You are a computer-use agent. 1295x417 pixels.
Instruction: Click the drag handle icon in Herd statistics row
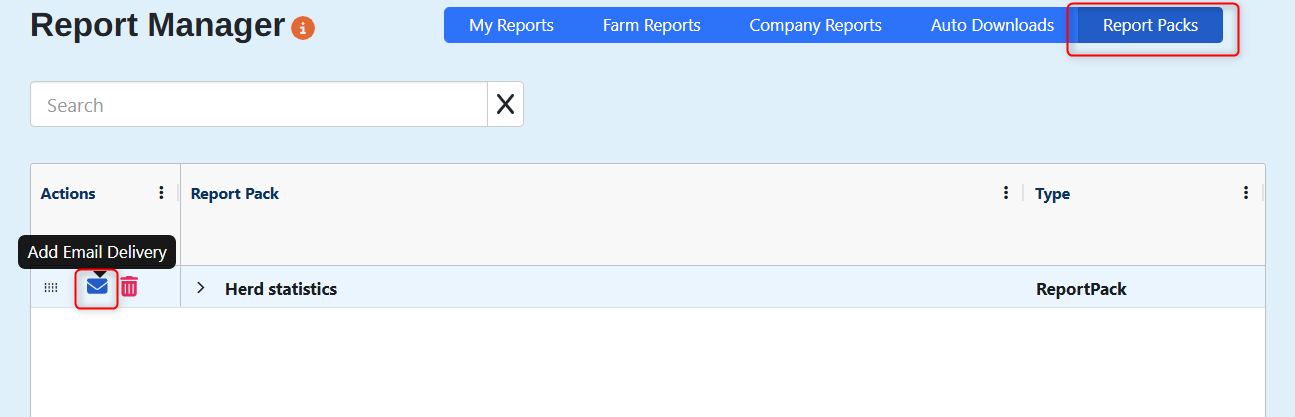[51, 288]
